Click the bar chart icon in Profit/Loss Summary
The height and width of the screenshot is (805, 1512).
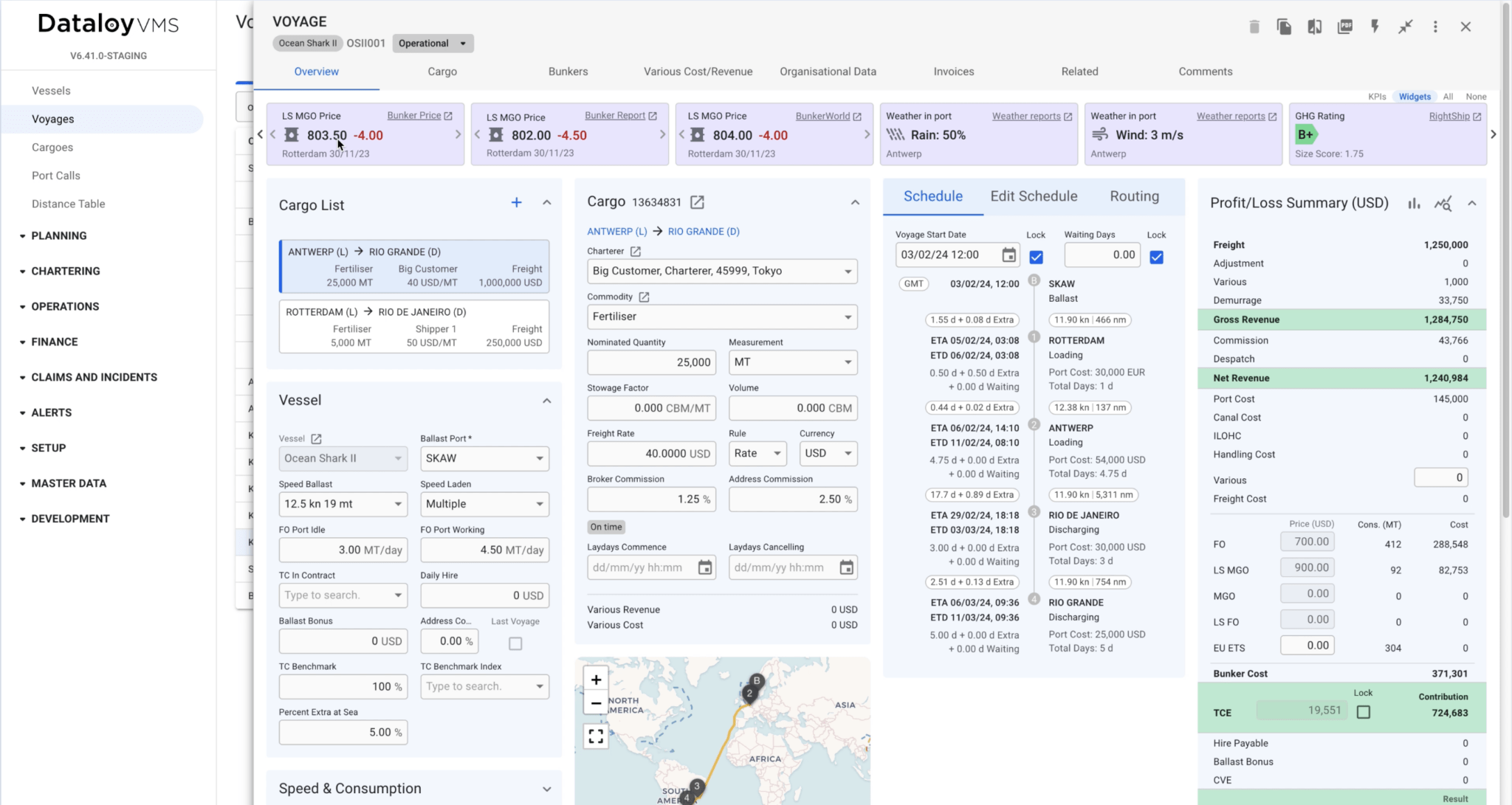(1415, 203)
